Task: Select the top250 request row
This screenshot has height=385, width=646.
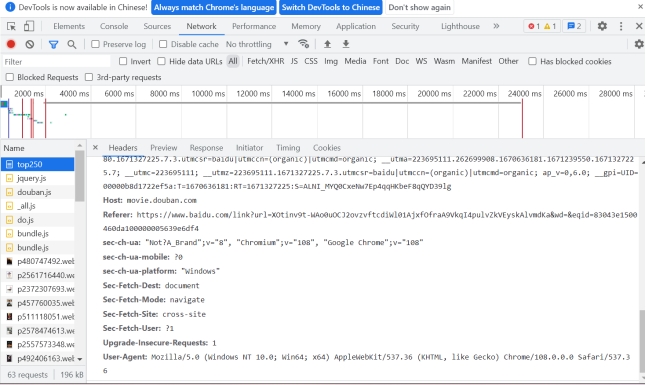Action: coord(38,164)
